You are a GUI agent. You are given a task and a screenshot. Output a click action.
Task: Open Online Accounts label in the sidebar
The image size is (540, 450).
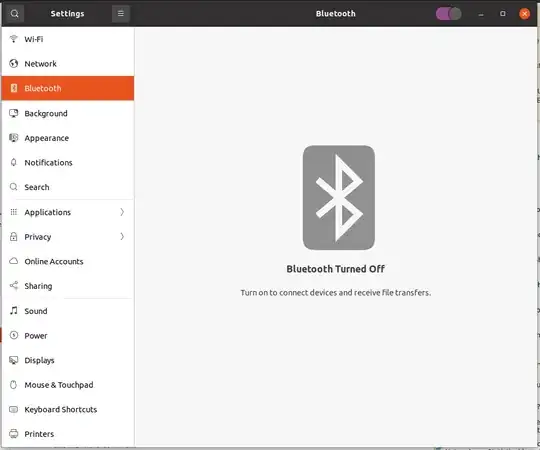tap(54, 261)
